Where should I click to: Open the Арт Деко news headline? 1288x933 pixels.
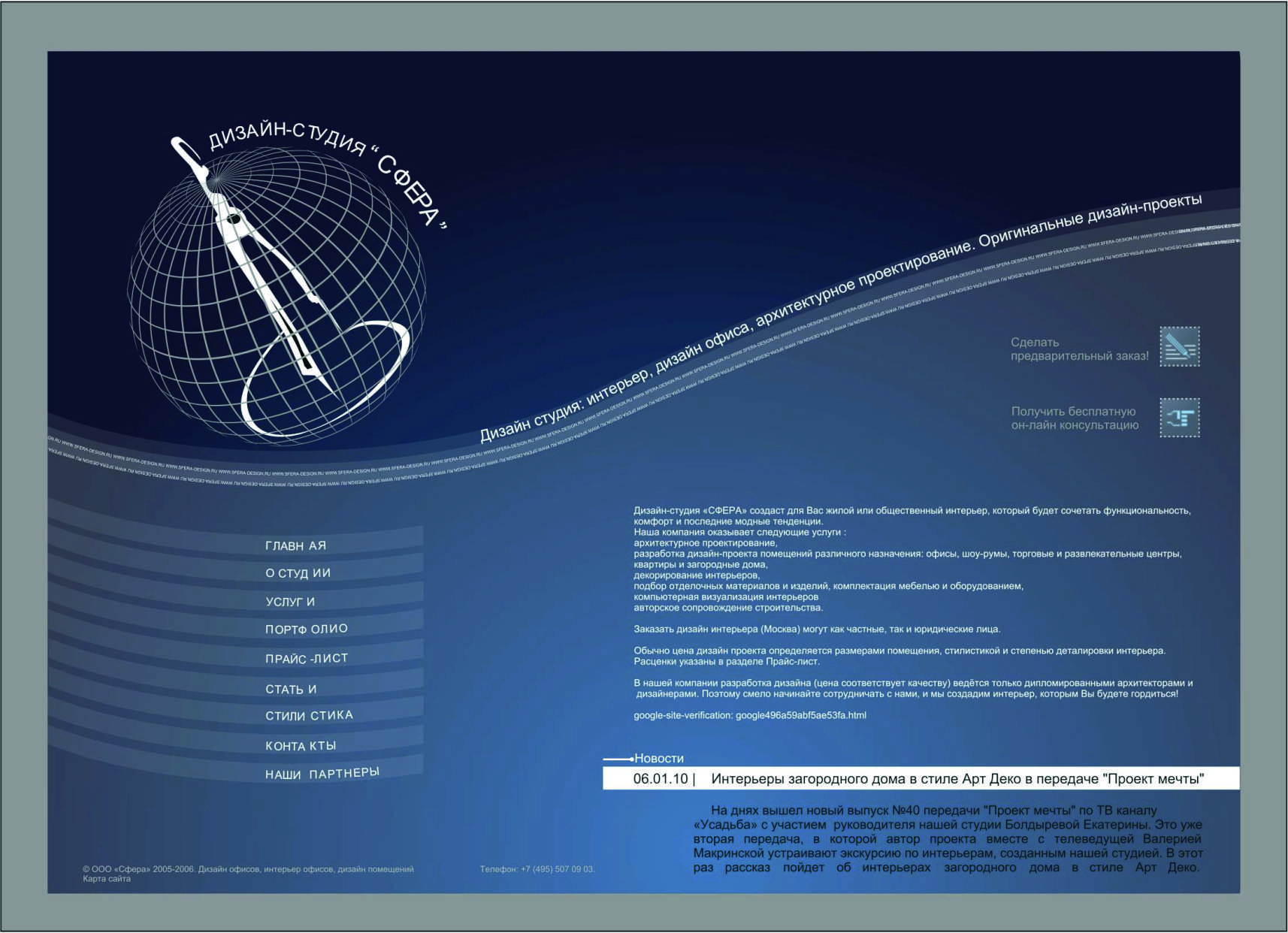[957, 779]
